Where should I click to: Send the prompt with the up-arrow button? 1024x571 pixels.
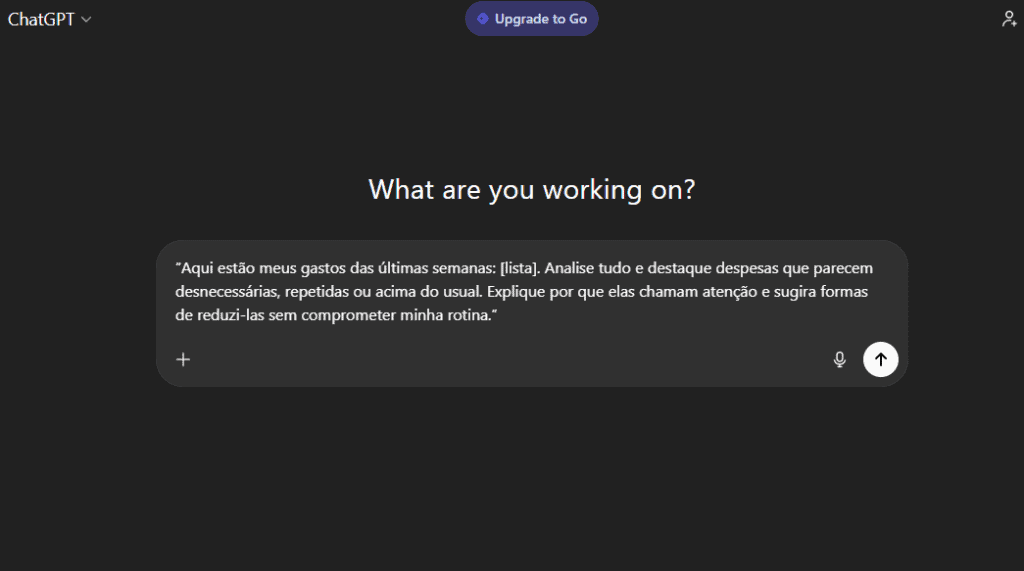coord(881,359)
